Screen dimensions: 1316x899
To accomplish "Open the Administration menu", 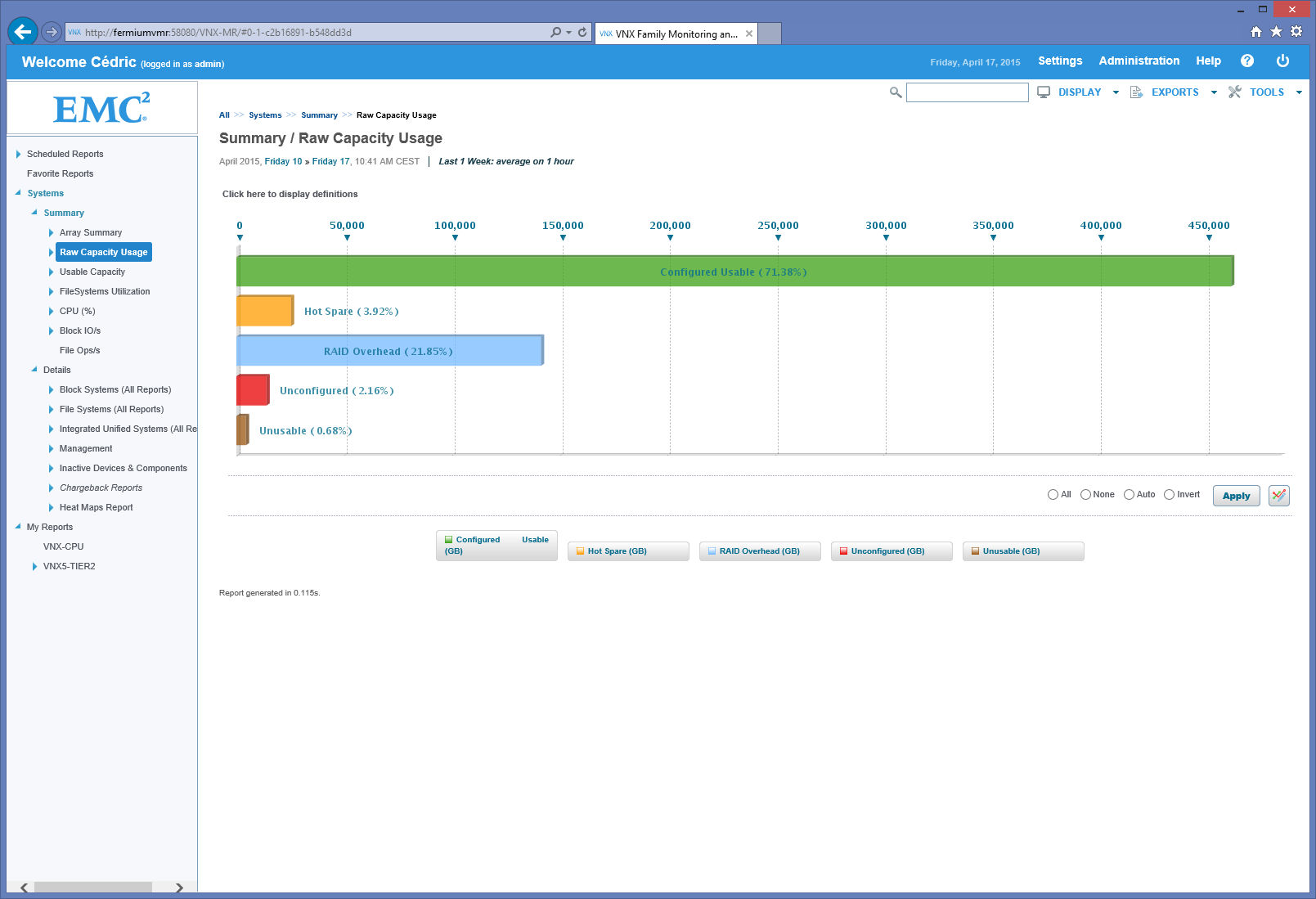I will click(1139, 61).
